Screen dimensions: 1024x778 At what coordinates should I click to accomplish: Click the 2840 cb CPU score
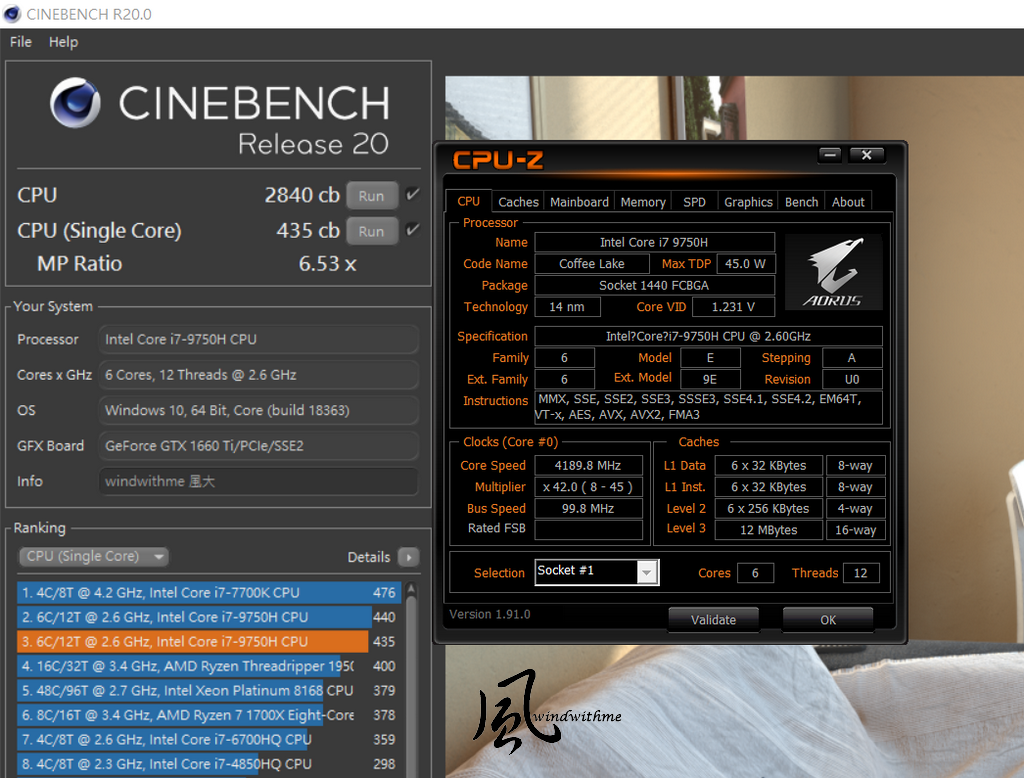click(302, 195)
